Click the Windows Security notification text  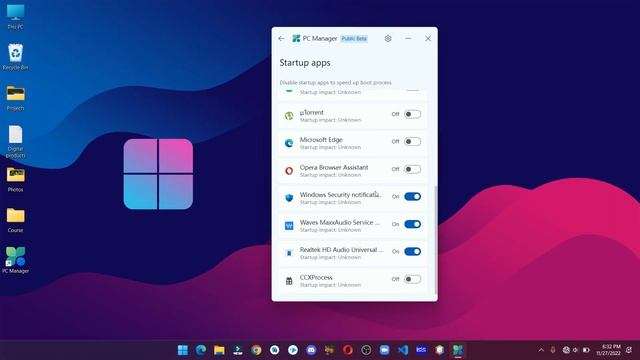(340, 195)
